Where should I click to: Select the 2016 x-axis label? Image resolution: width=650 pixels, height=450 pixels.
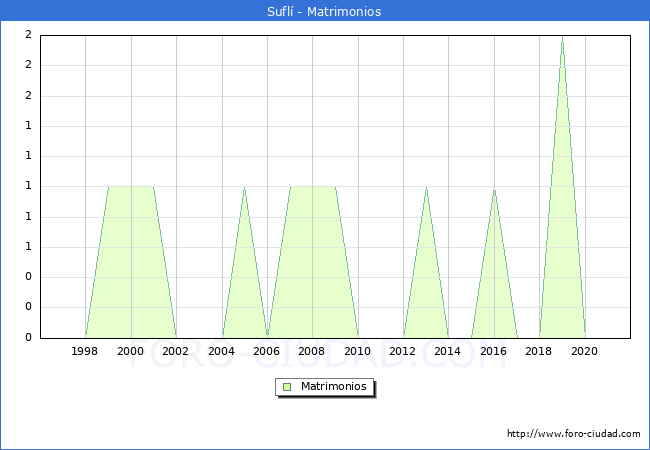click(x=493, y=351)
